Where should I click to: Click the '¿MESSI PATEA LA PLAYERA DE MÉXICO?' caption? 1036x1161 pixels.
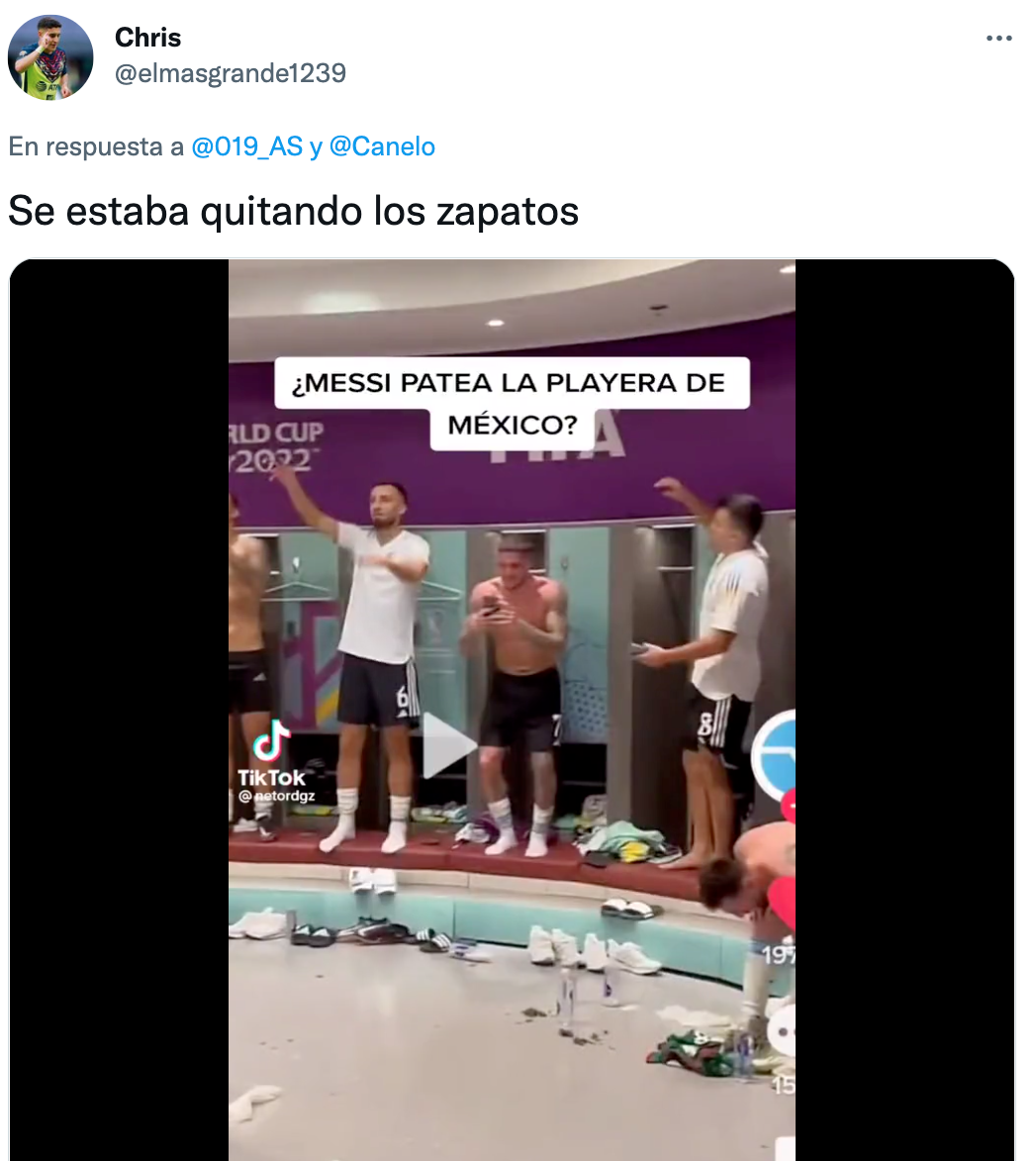coord(512,404)
